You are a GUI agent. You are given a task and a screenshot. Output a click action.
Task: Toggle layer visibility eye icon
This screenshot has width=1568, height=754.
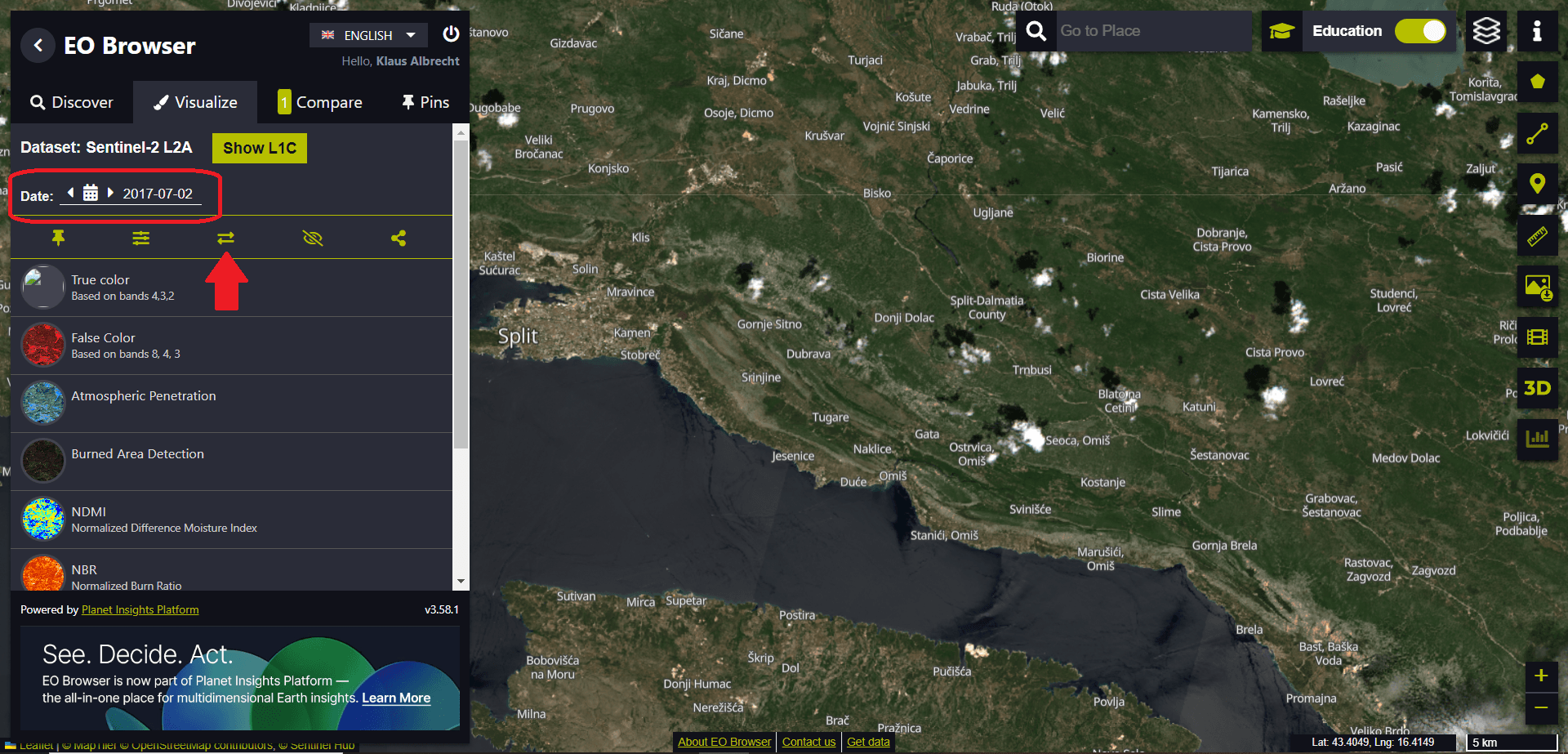pos(312,238)
